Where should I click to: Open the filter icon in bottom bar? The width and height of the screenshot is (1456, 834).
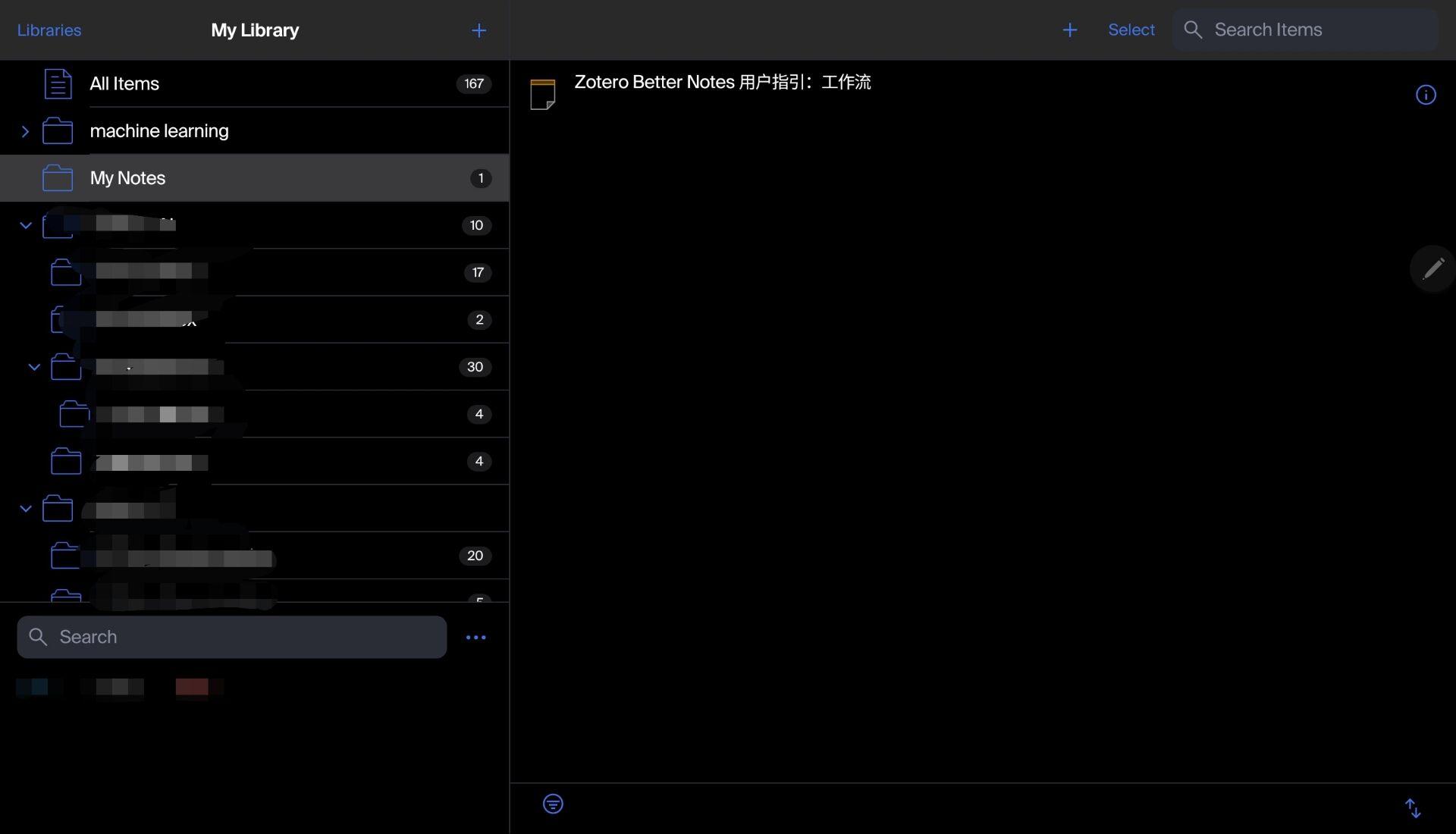click(x=553, y=804)
